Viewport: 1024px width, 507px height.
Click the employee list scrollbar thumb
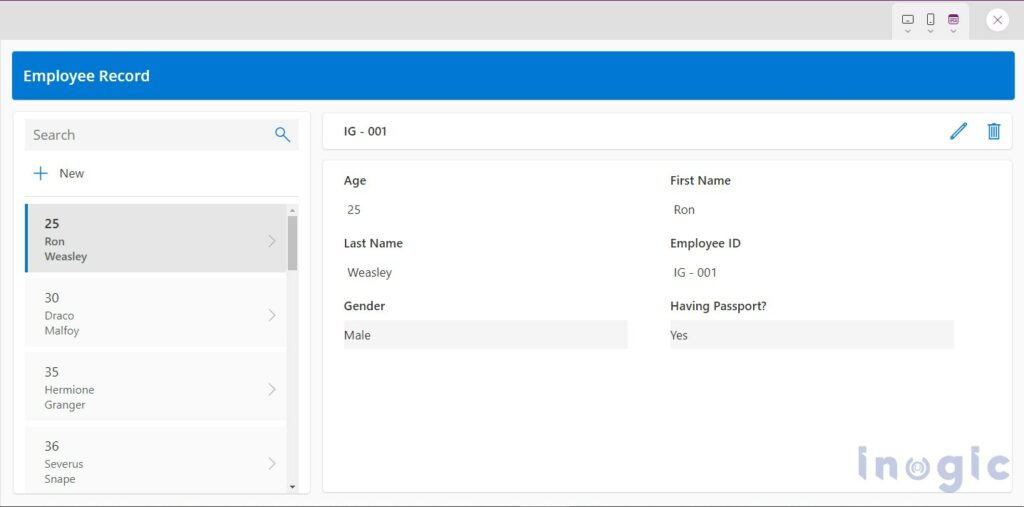click(292, 242)
